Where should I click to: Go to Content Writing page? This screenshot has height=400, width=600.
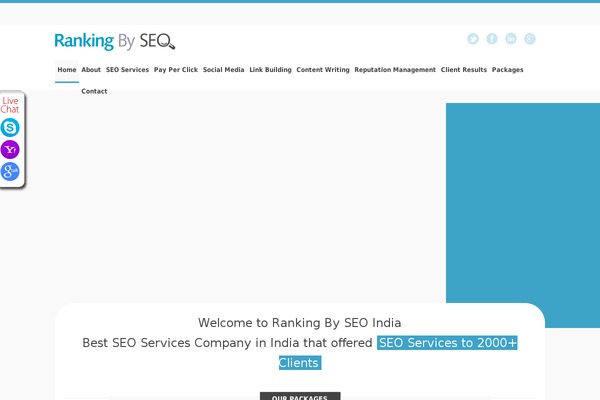pos(323,70)
